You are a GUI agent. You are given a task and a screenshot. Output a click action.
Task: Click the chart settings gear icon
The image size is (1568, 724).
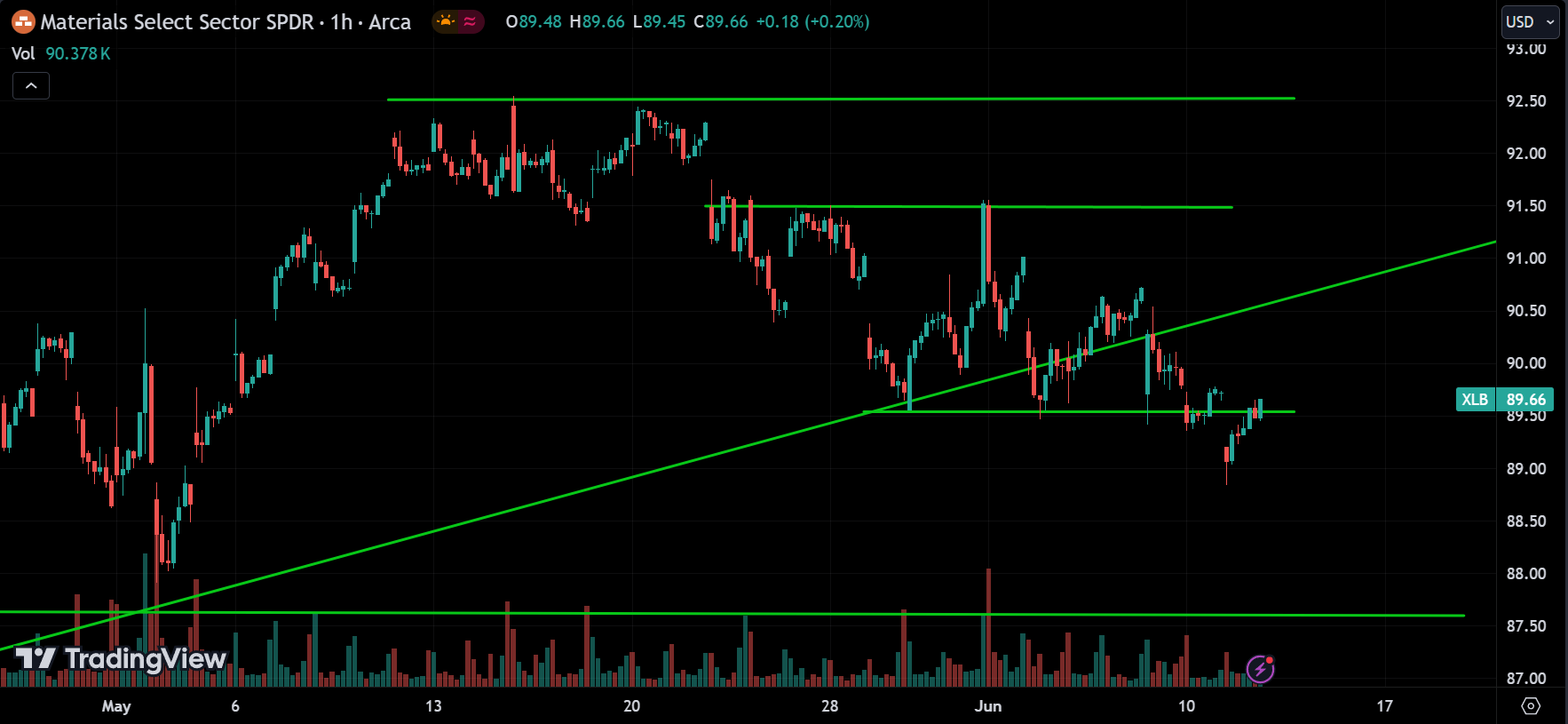1531,705
